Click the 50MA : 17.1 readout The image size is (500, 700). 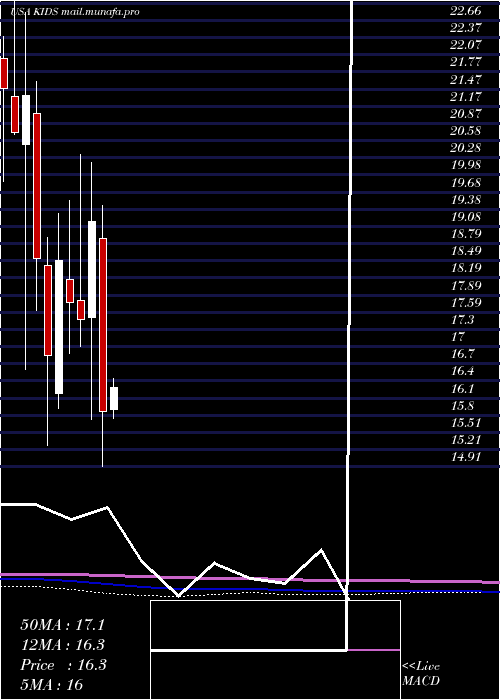tap(63, 625)
